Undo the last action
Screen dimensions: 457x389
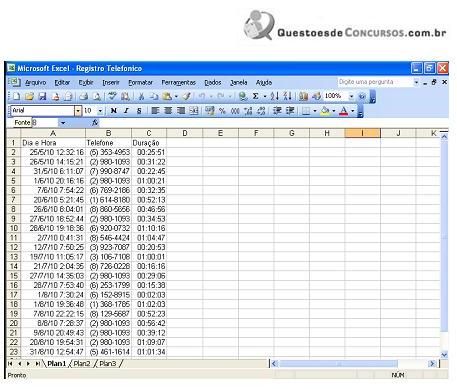pos(202,96)
